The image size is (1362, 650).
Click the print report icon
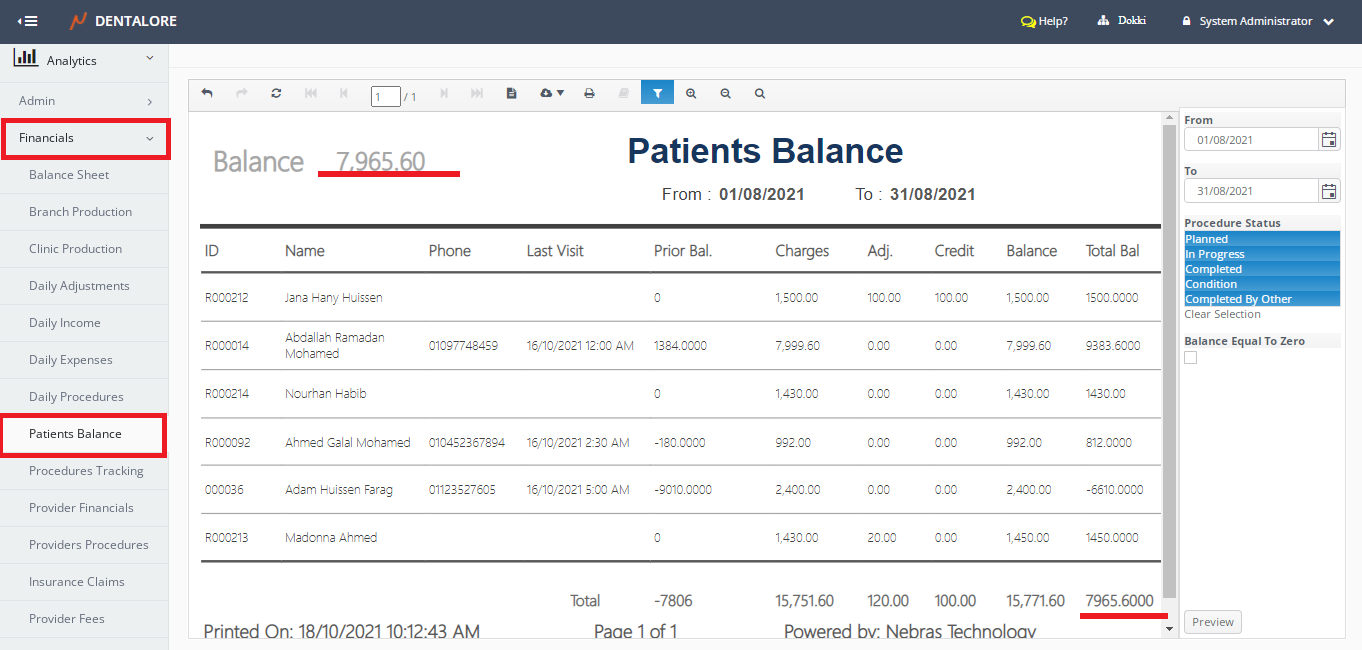coord(589,93)
